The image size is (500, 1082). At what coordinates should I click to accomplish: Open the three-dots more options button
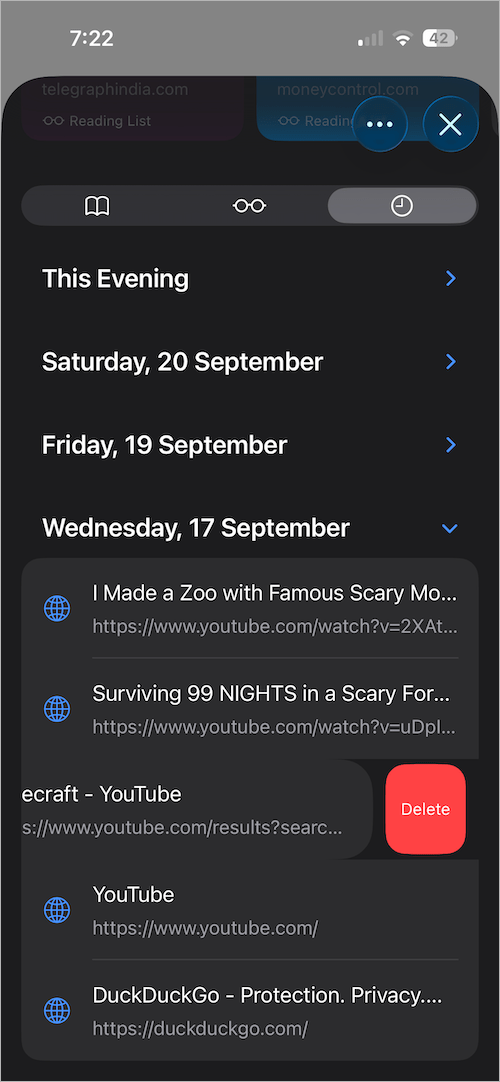pyautogui.click(x=380, y=124)
